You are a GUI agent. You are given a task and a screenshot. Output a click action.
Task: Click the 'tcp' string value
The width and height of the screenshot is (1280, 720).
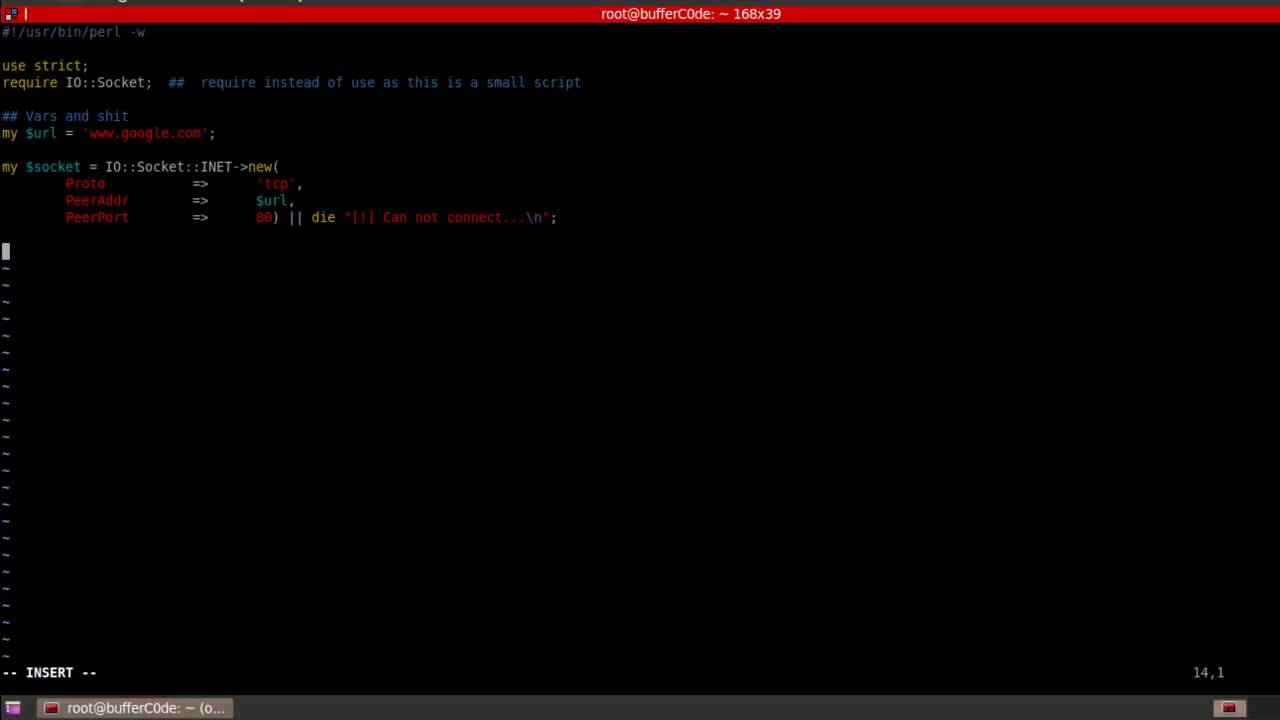tap(276, 184)
